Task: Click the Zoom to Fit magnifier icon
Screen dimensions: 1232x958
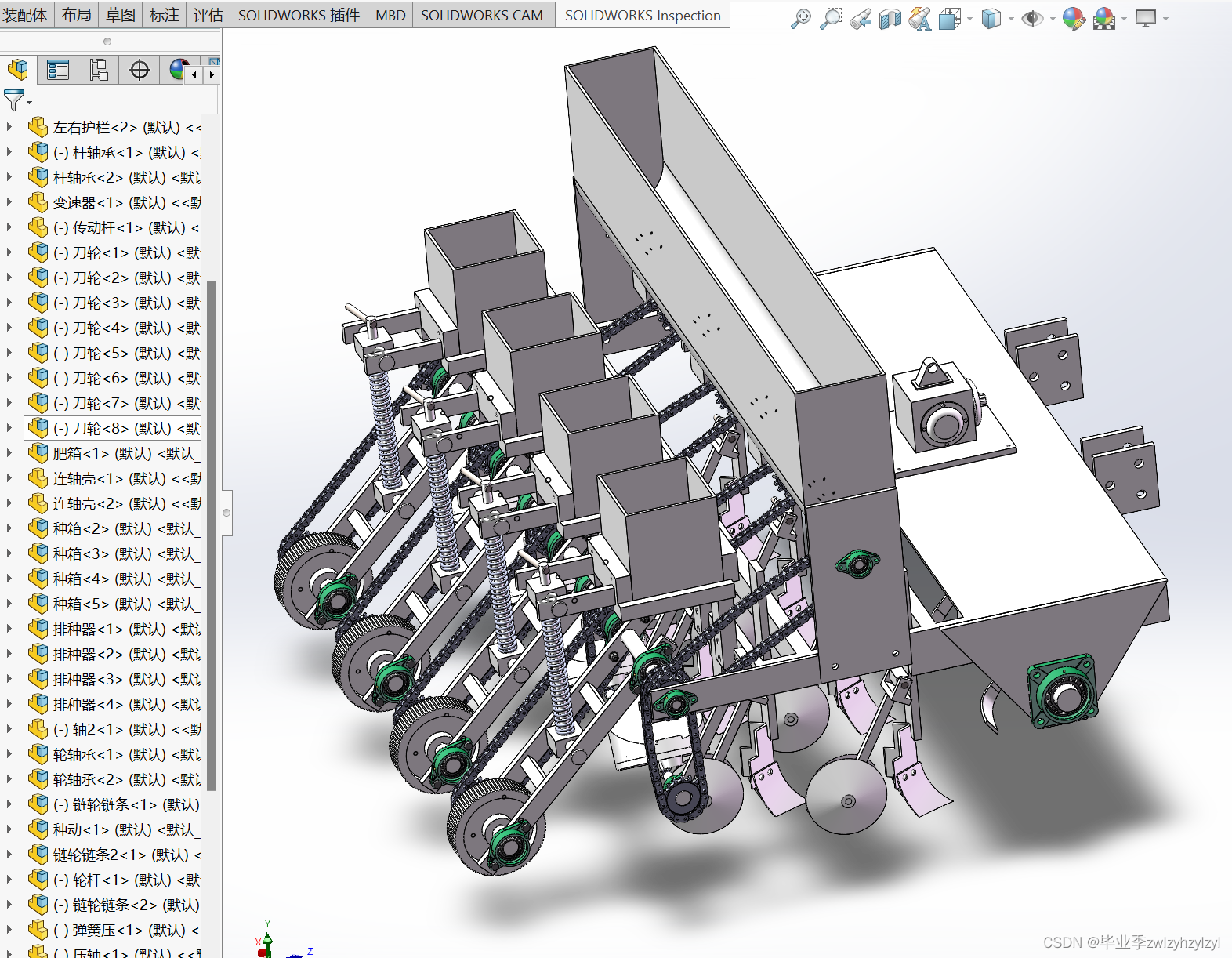Action: pos(800,19)
